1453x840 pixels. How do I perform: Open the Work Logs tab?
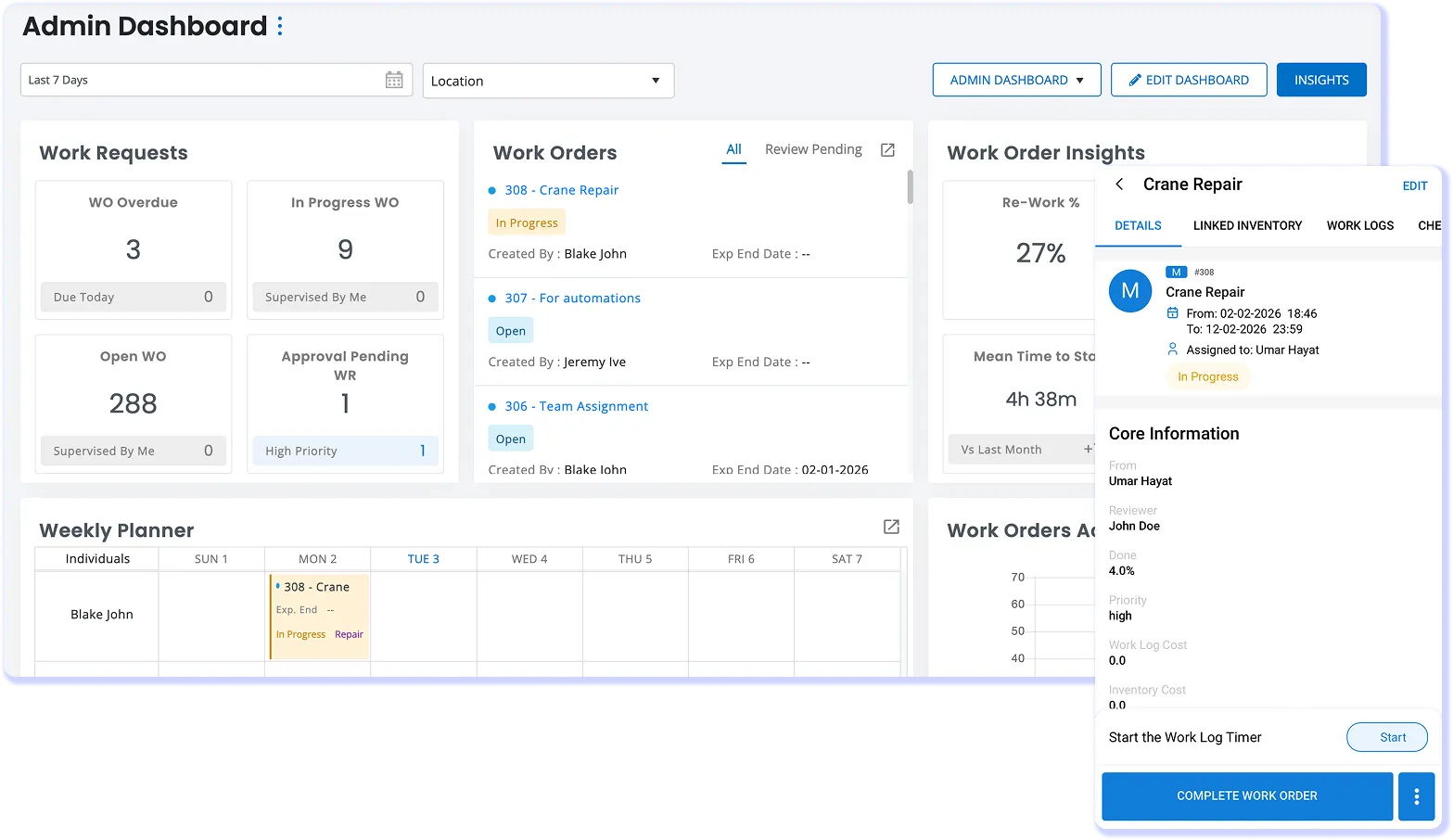point(1359,225)
